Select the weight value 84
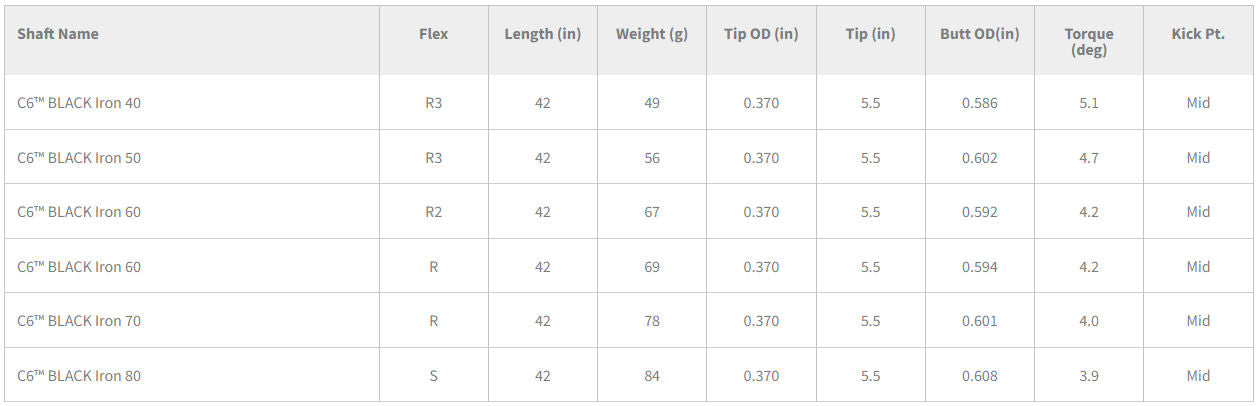The image size is (1258, 406). click(x=651, y=376)
